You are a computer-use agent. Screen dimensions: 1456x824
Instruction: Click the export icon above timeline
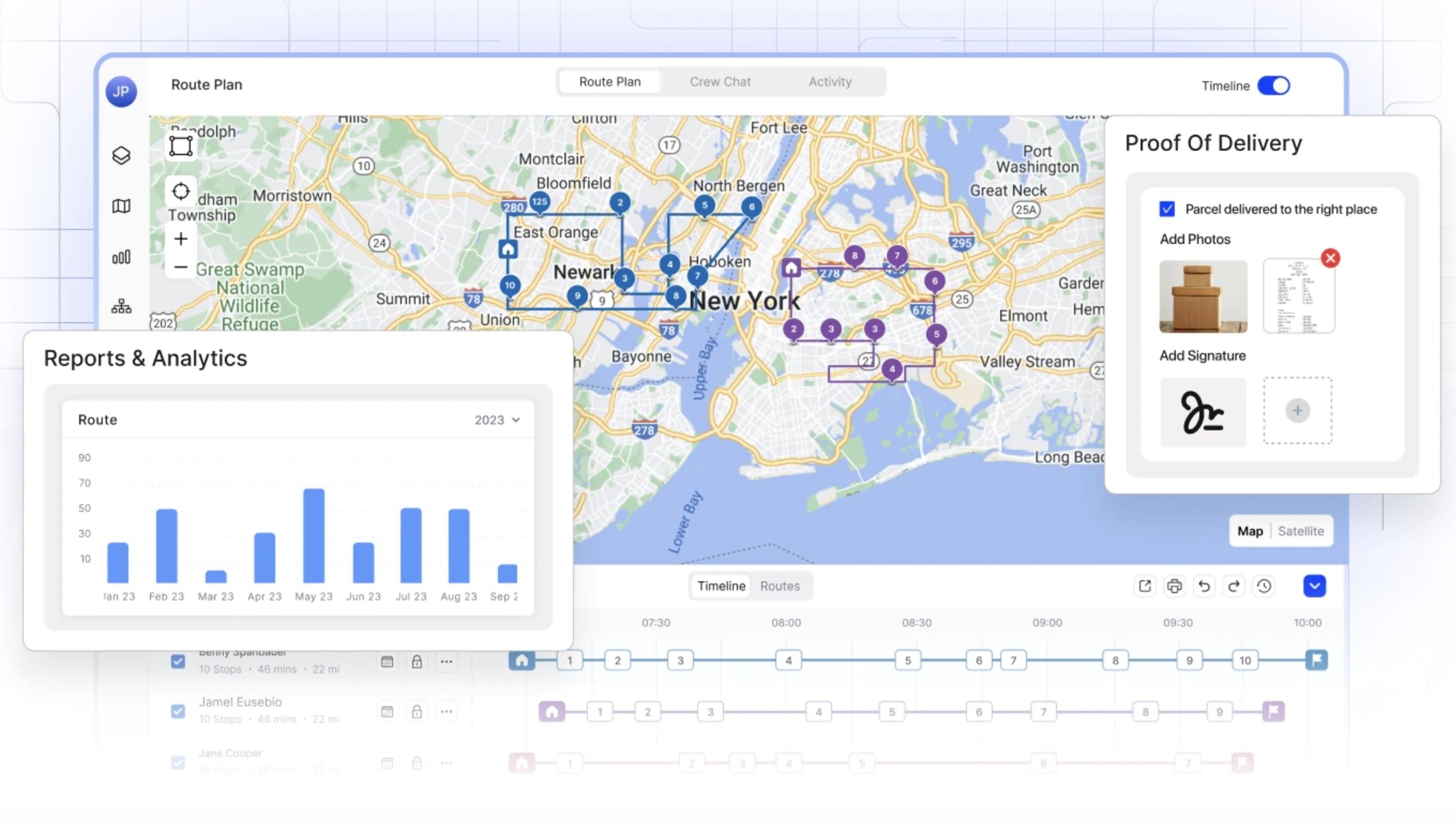tap(1145, 586)
